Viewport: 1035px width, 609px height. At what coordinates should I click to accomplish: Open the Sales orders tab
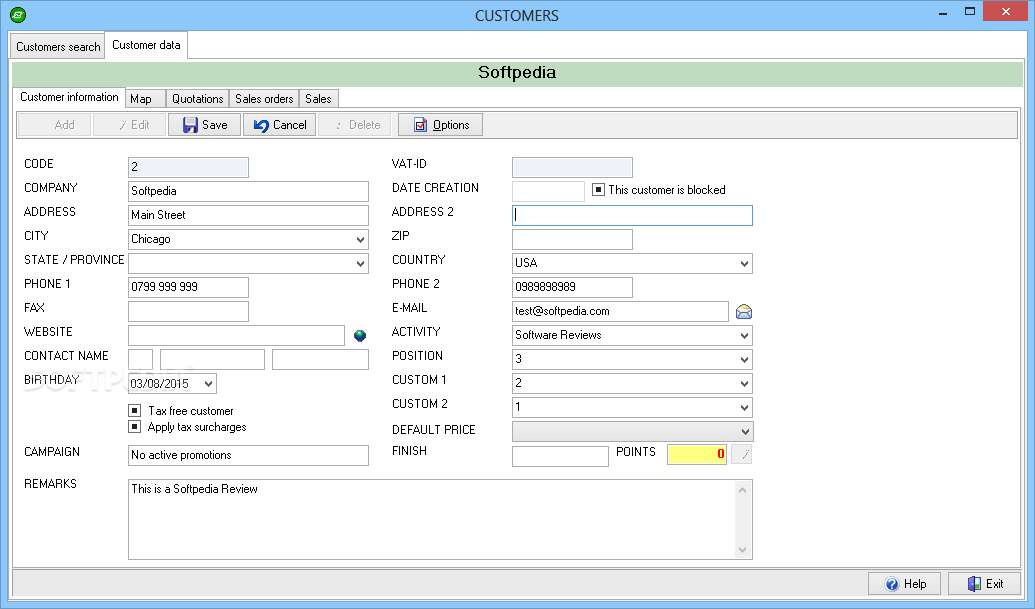[x=264, y=98]
